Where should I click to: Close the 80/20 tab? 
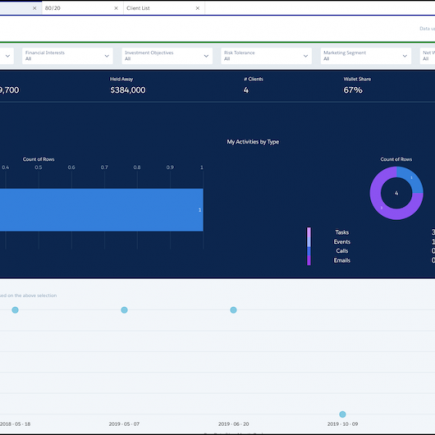[116, 8]
